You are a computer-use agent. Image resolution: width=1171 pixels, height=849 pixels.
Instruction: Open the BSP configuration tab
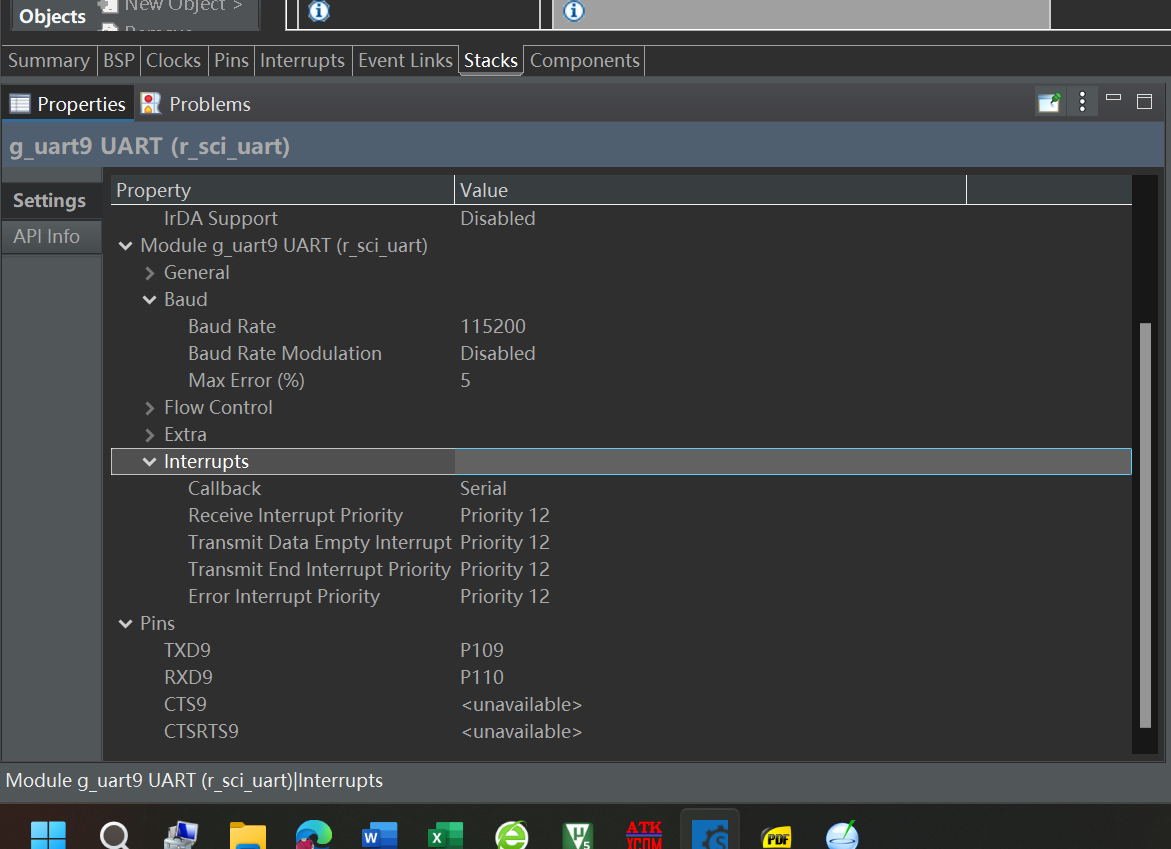pos(119,60)
